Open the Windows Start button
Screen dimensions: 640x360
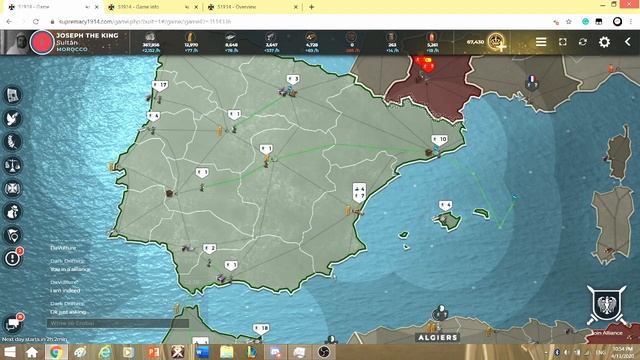click(x=9, y=352)
